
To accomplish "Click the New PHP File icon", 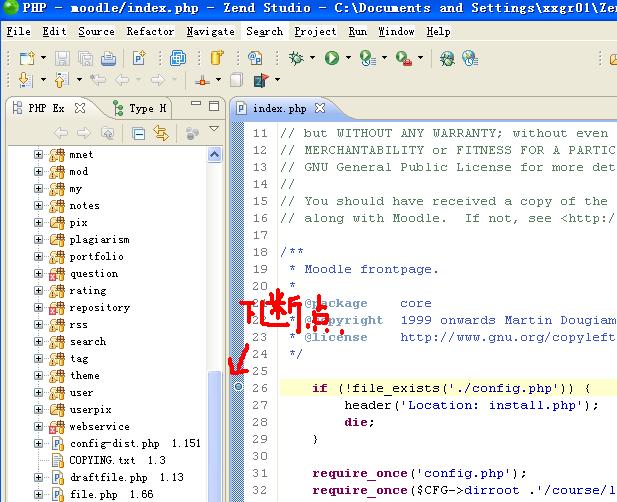I will click(x=139, y=59).
